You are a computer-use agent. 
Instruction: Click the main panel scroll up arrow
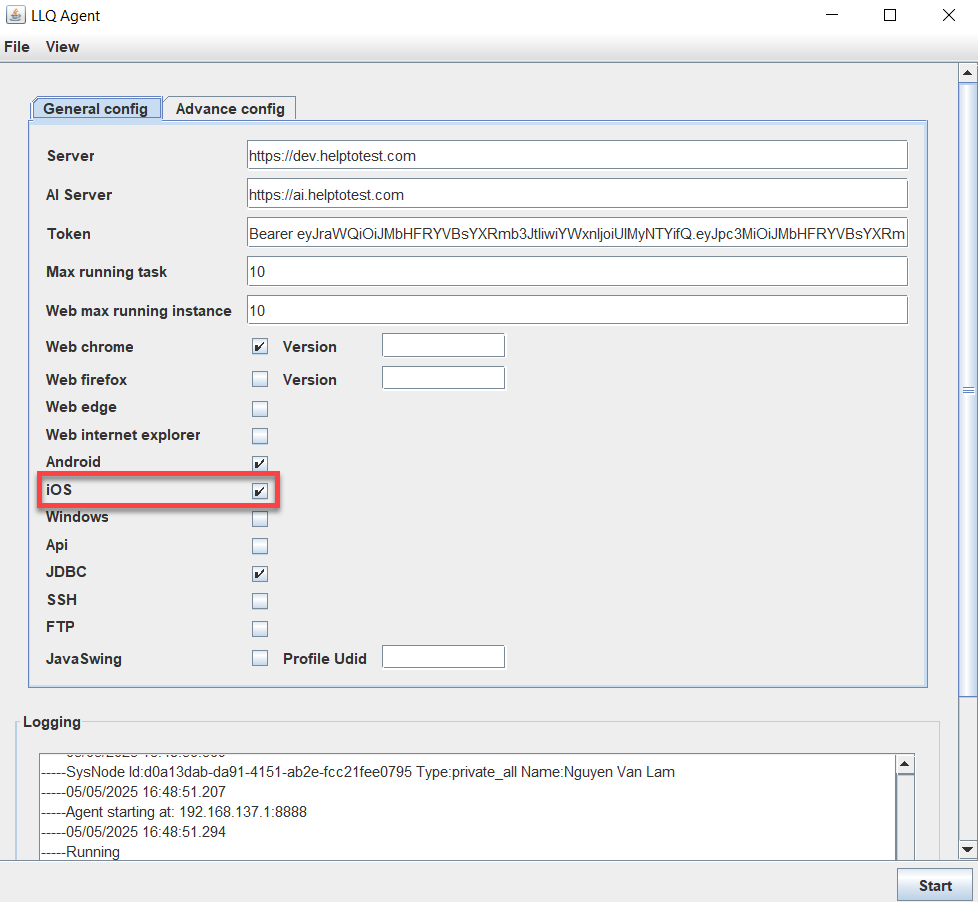(x=967, y=73)
